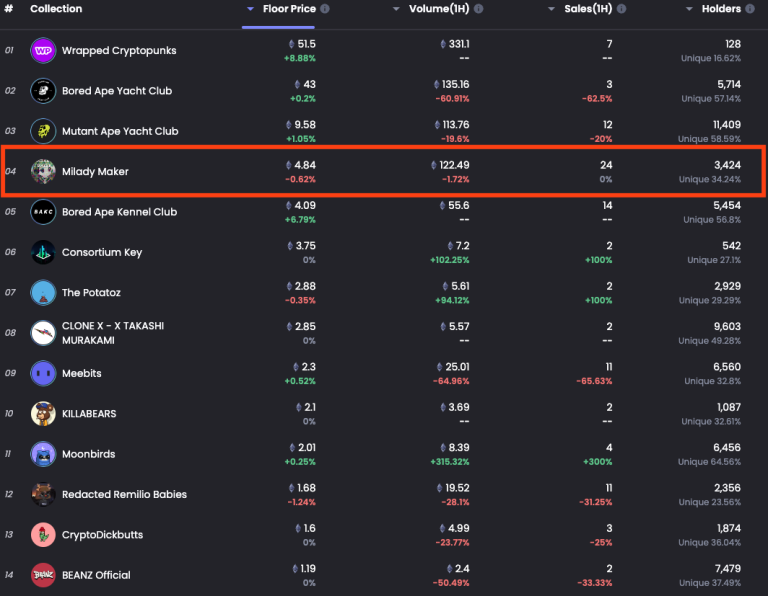Screen dimensions: 768x596
Task: Open Redacted Remilio Babies collection link
Action: (x=124, y=494)
